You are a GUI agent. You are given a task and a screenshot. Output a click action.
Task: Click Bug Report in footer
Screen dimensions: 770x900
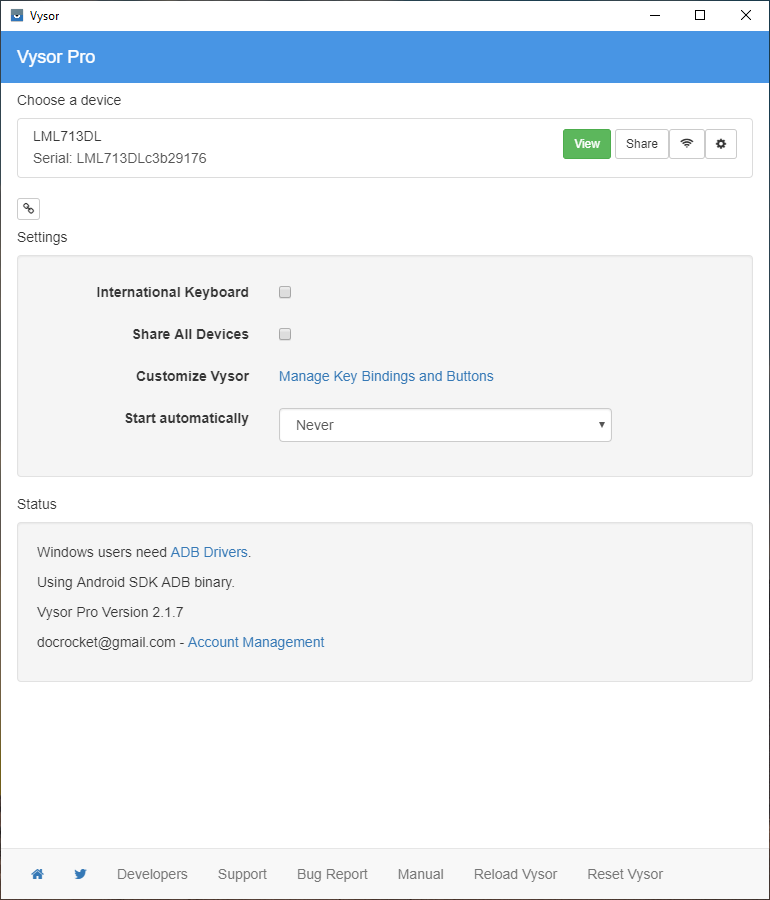(332, 874)
